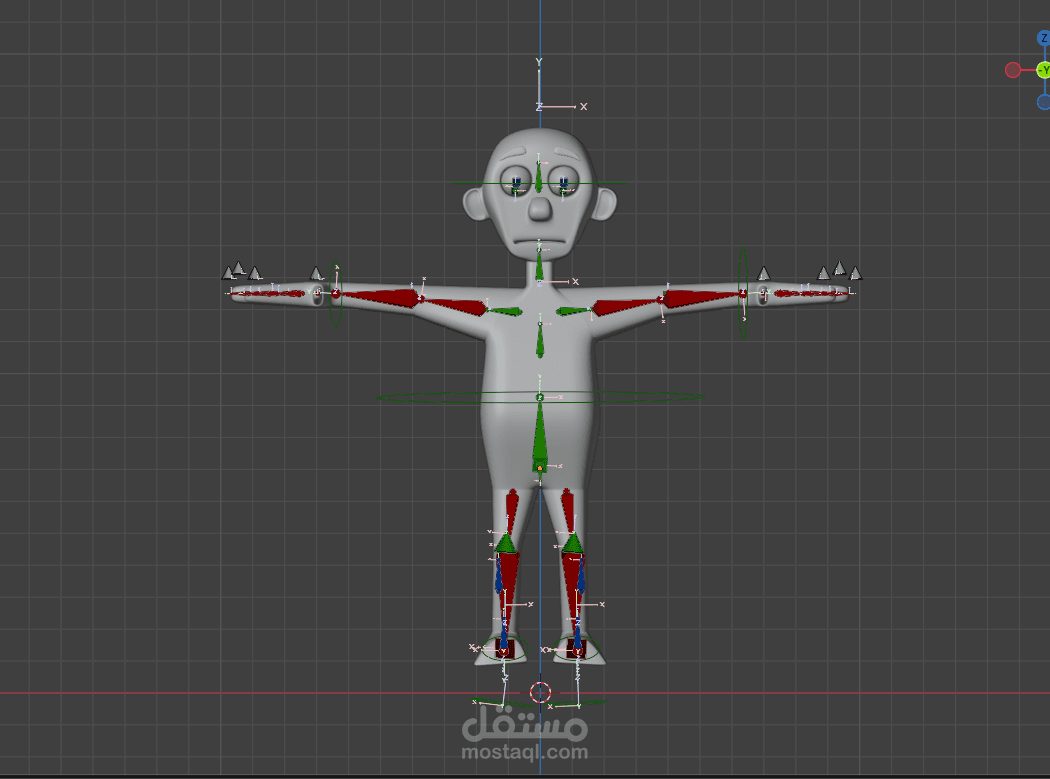Select the red forearm bone on screen right
The width and height of the screenshot is (1050, 779).
(702, 298)
